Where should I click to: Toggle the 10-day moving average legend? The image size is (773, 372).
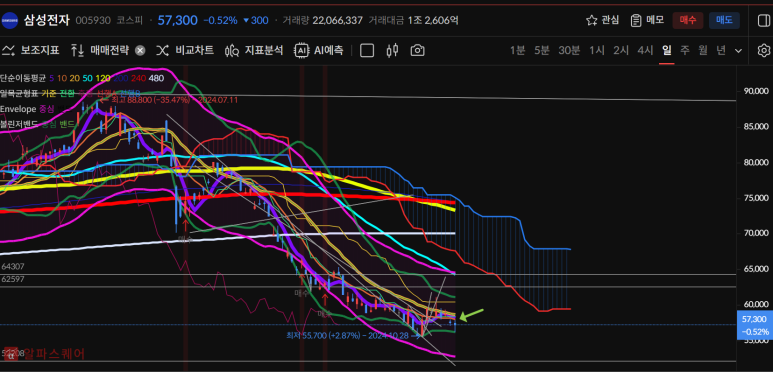click(62, 78)
